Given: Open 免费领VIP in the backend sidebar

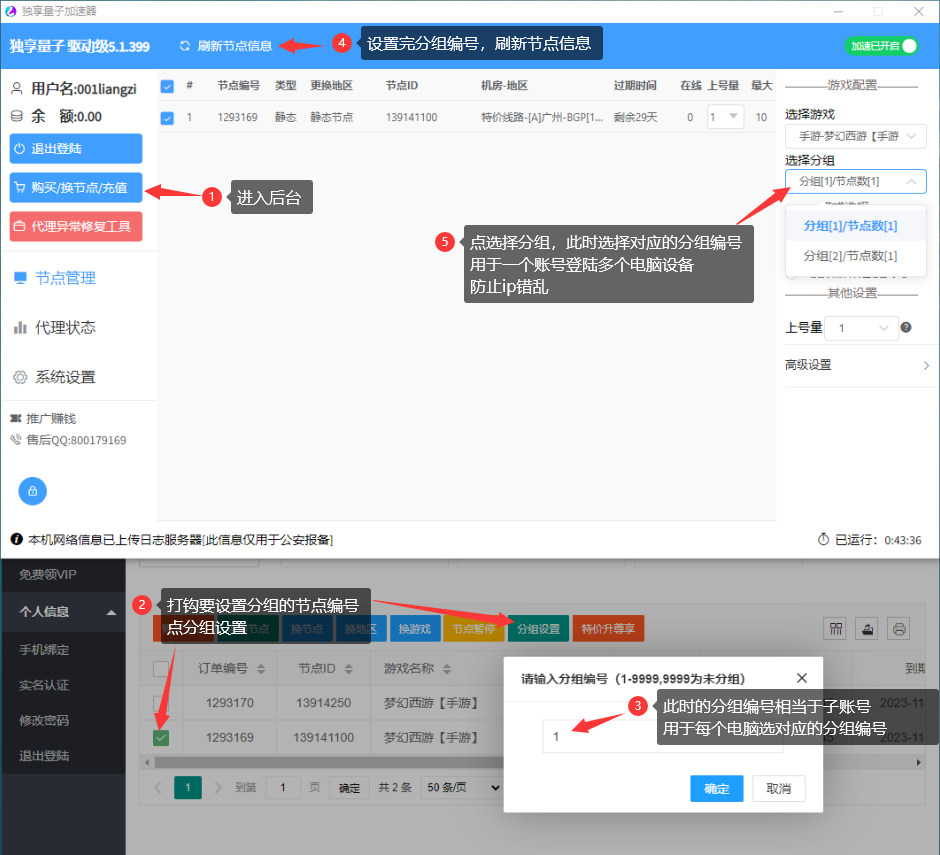Looking at the screenshot, I should click(x=48, y=574).
